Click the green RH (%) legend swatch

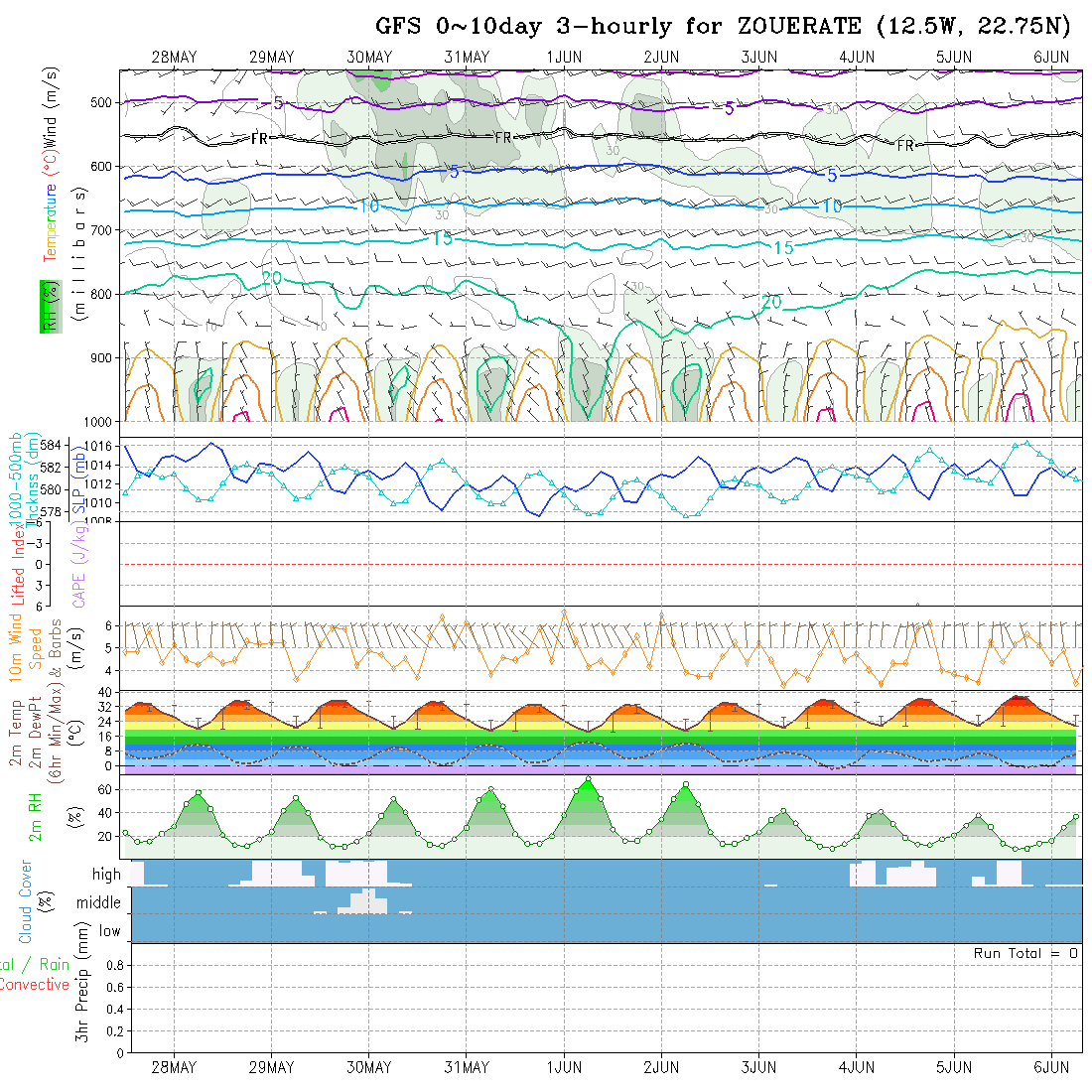(51, 307)
